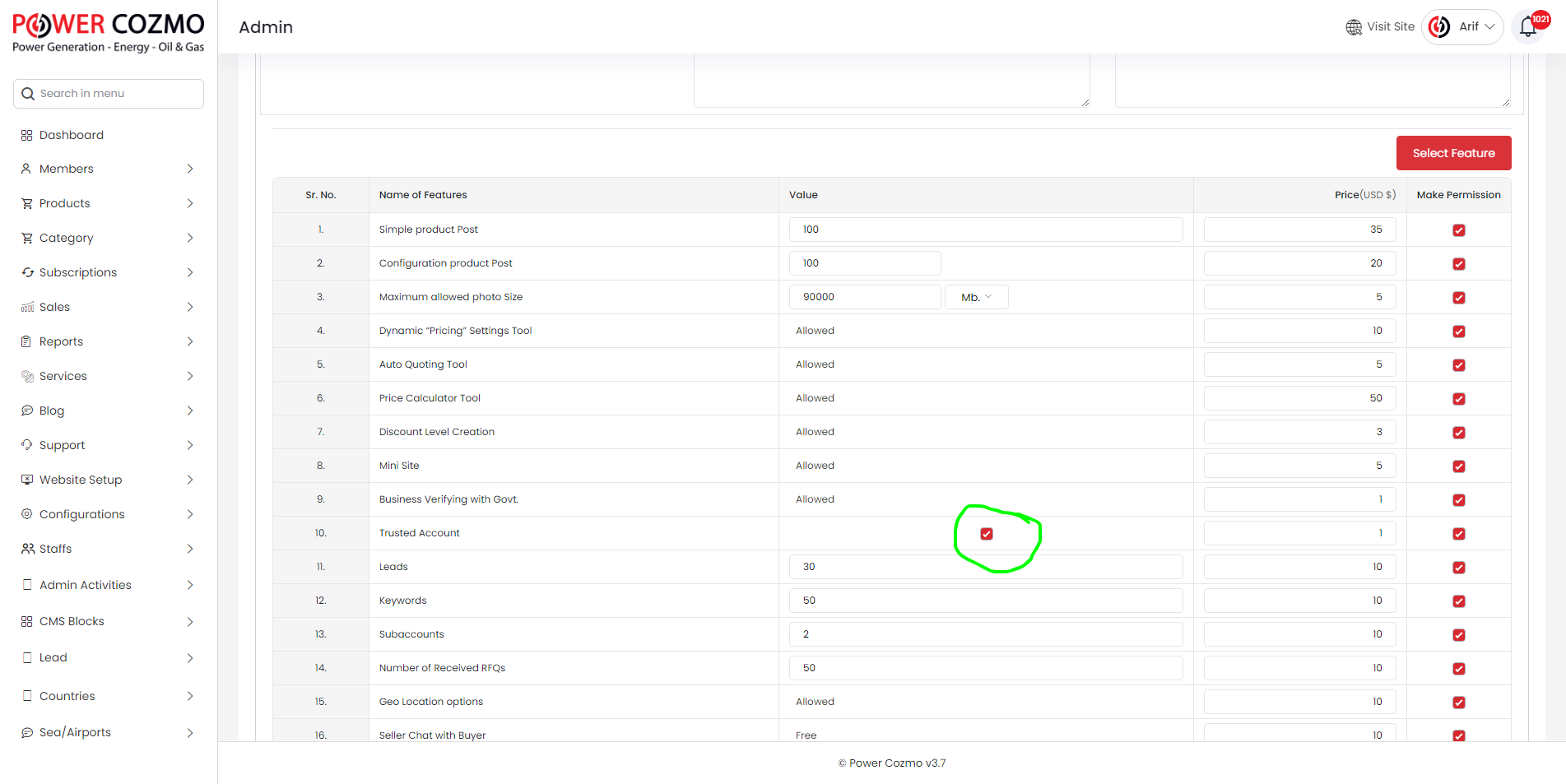Image resolution: width=1566 pixels, height=784 pixels.
Task: Click the Staffs people icon
Action: (x=27, y=549)
